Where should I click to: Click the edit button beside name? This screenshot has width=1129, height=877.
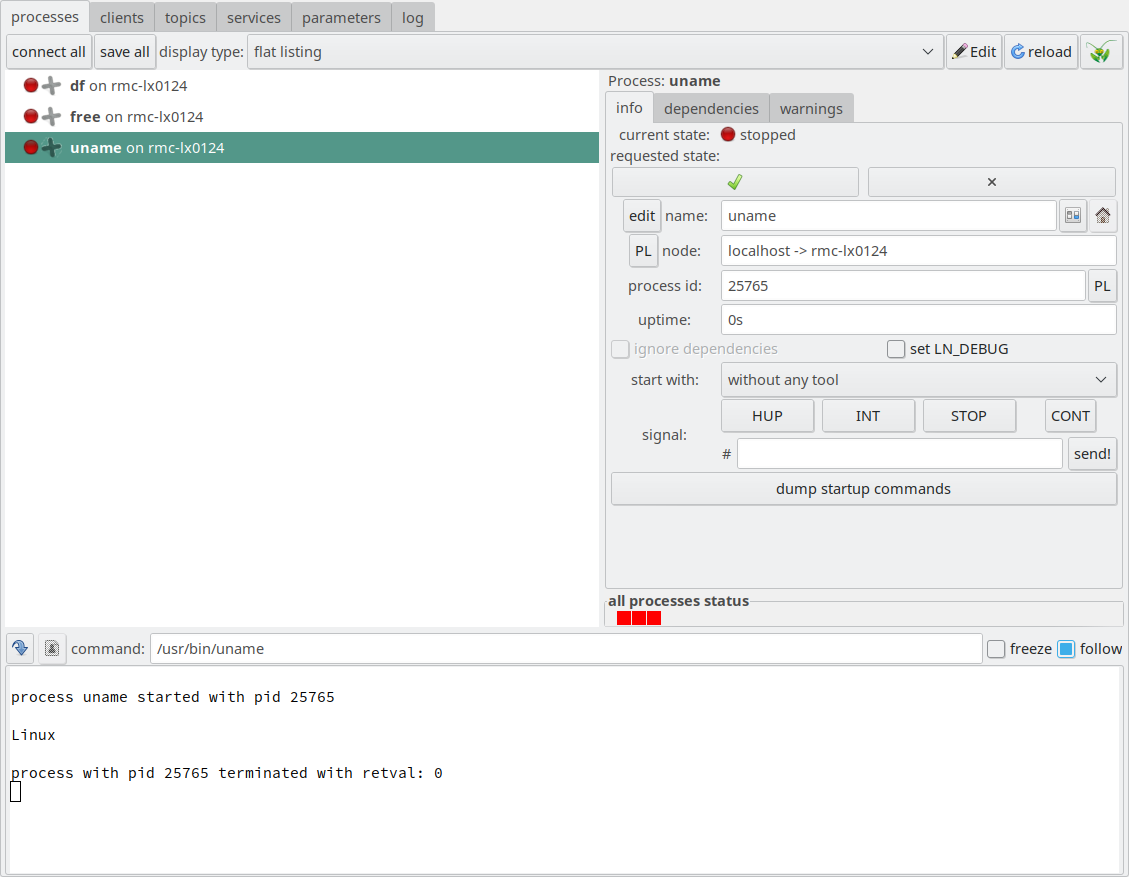point(642,215)
